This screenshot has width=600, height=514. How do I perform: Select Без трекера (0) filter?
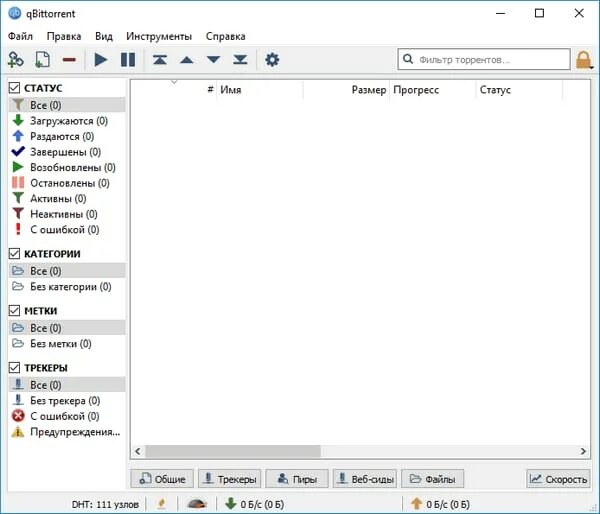coord(67,400)
